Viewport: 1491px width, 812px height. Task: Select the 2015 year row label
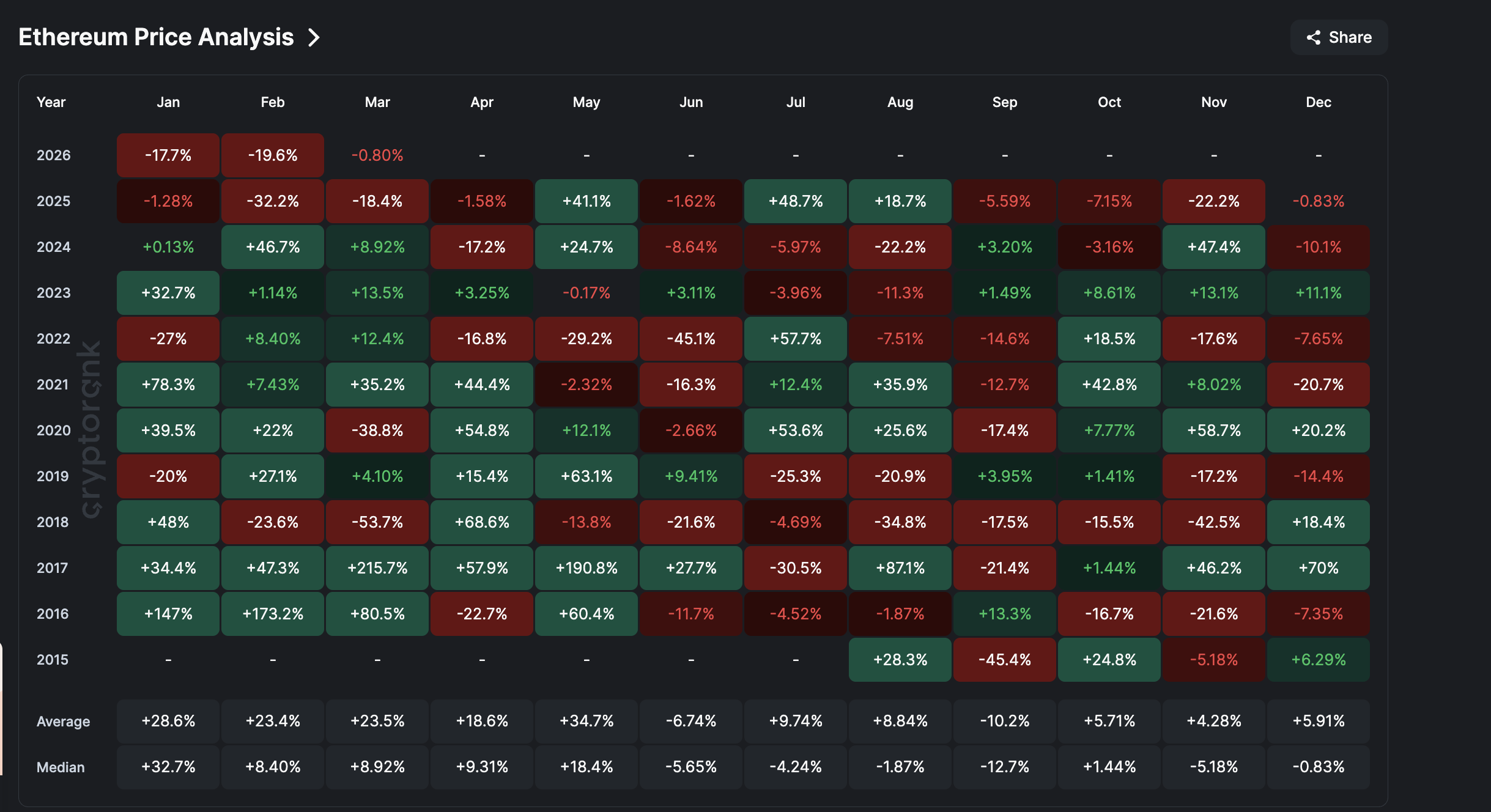[52, 660]
